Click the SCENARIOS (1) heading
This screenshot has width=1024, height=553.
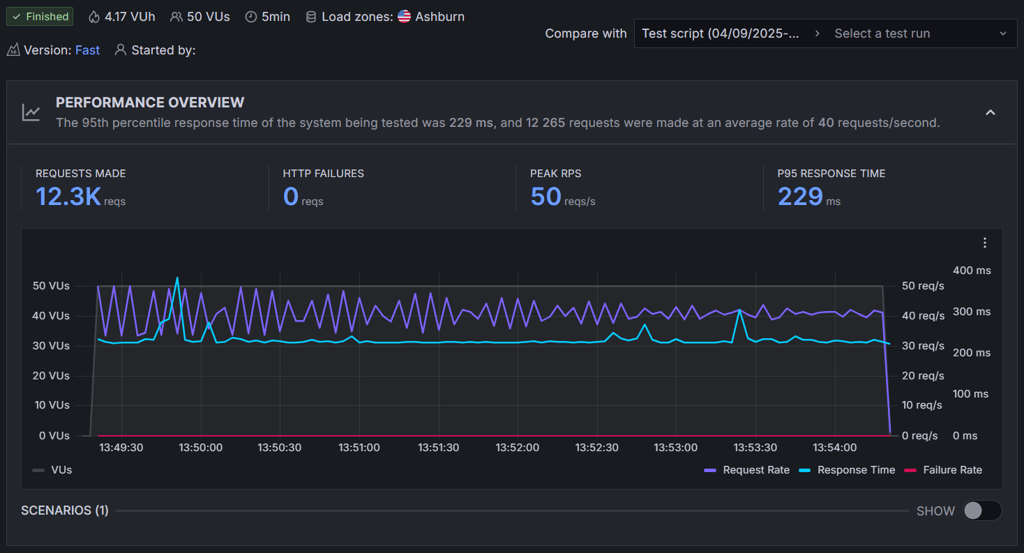pyautogui.click(x=65, y=511)
